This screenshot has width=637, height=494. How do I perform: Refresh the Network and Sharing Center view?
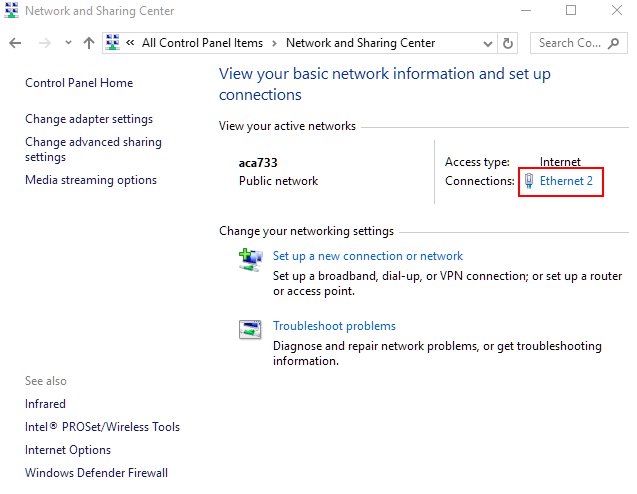508,43
